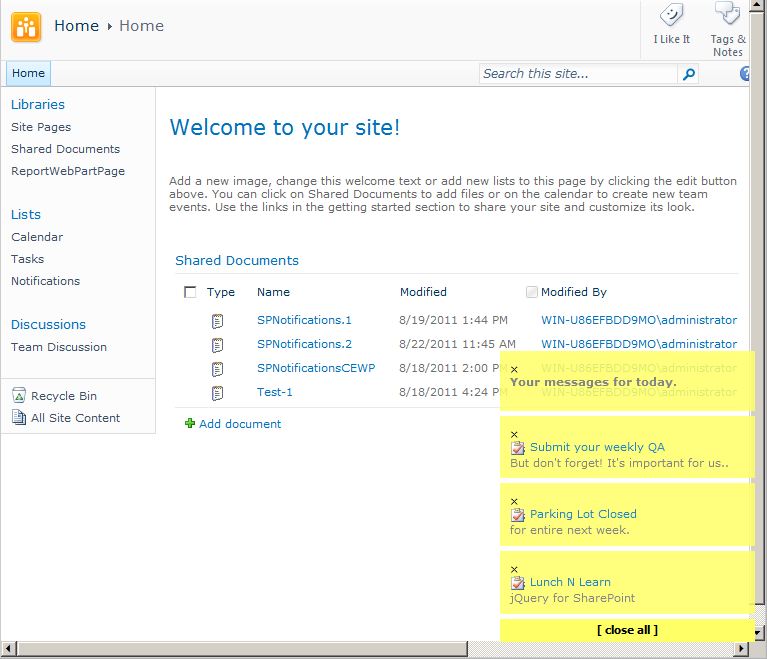767x659 pixels.
Task: Toggle the checkbox next to Modified By
Action: (x=532, y=292)
